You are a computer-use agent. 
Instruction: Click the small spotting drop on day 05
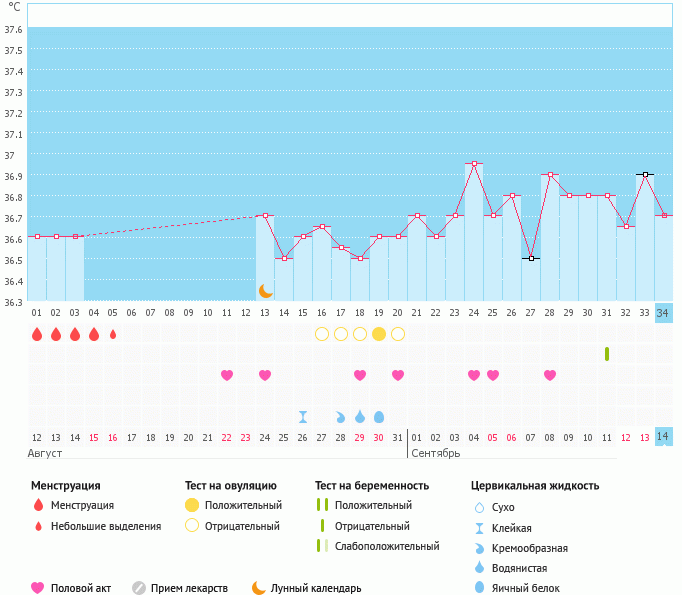[113, 334]
